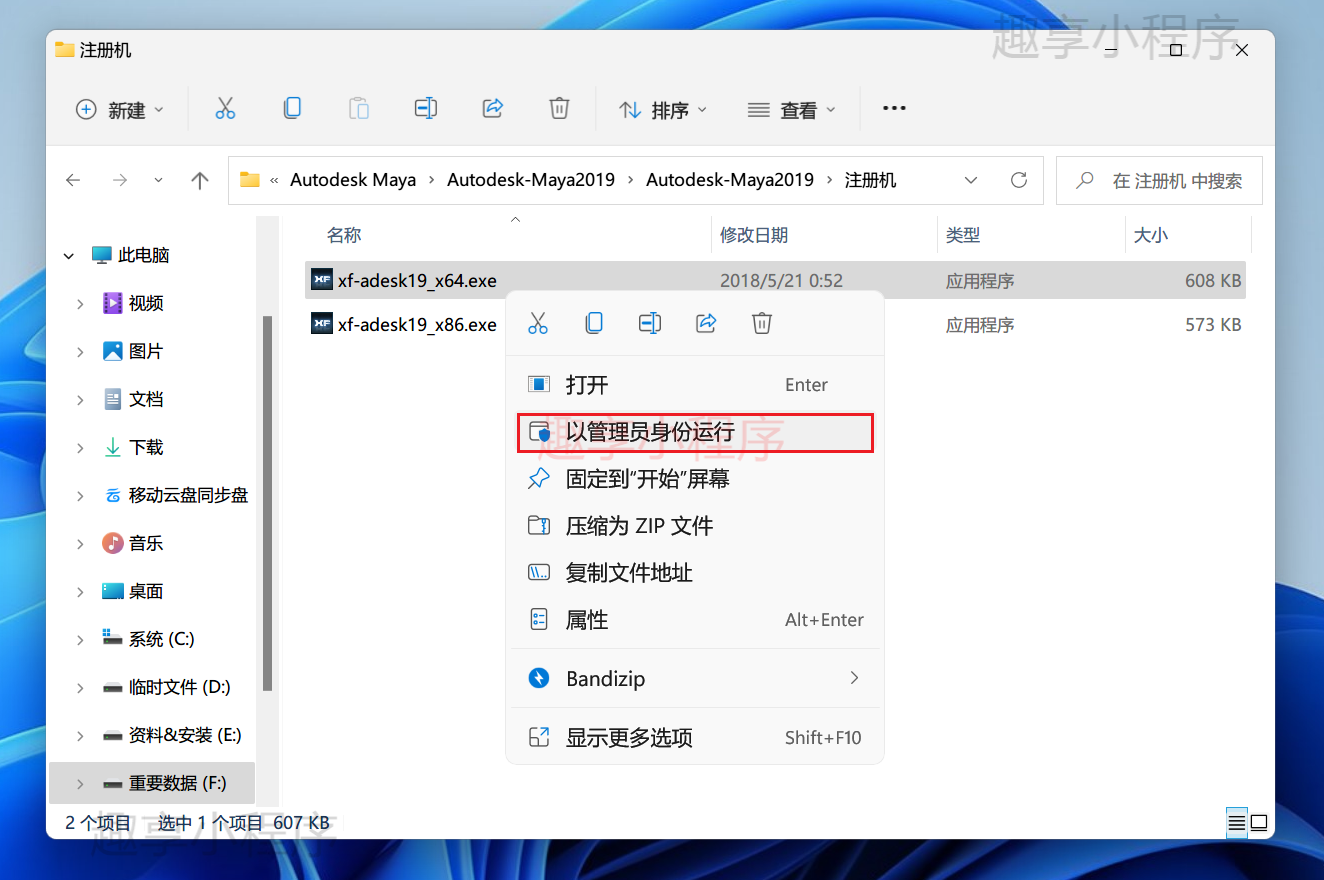Click the toolbar Delete trash icon
The image size is (1324, 880).
click(x=560, y=109)
